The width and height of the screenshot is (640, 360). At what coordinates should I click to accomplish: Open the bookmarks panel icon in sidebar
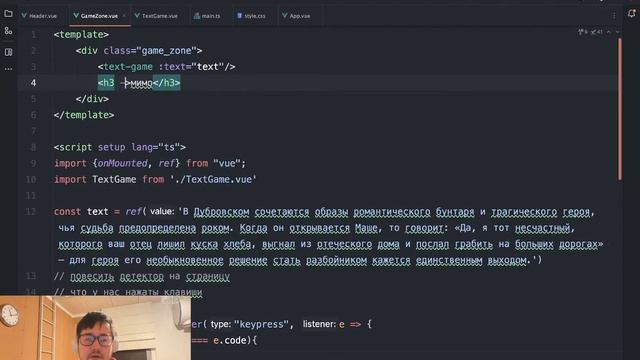coord(8,52)
